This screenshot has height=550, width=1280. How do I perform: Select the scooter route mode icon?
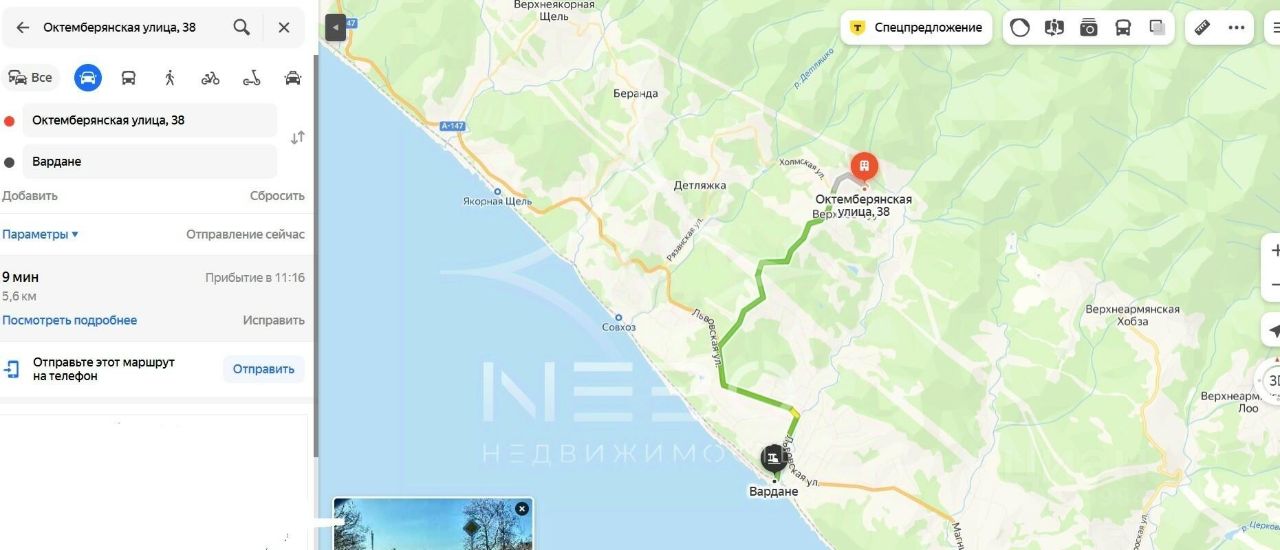tap(251, 78)
